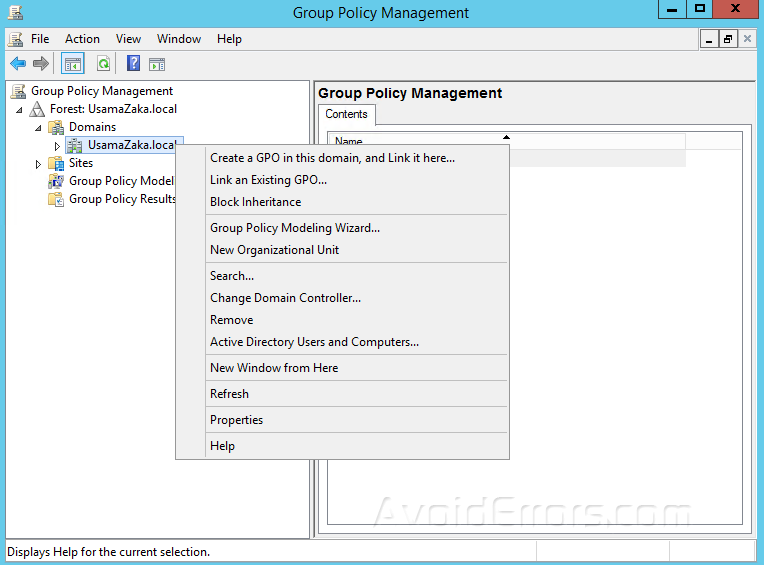Toggle the Show/Hide Console Tree icon
The height and width of the screenshot is (565, 764).
click(x=72, y=64)
